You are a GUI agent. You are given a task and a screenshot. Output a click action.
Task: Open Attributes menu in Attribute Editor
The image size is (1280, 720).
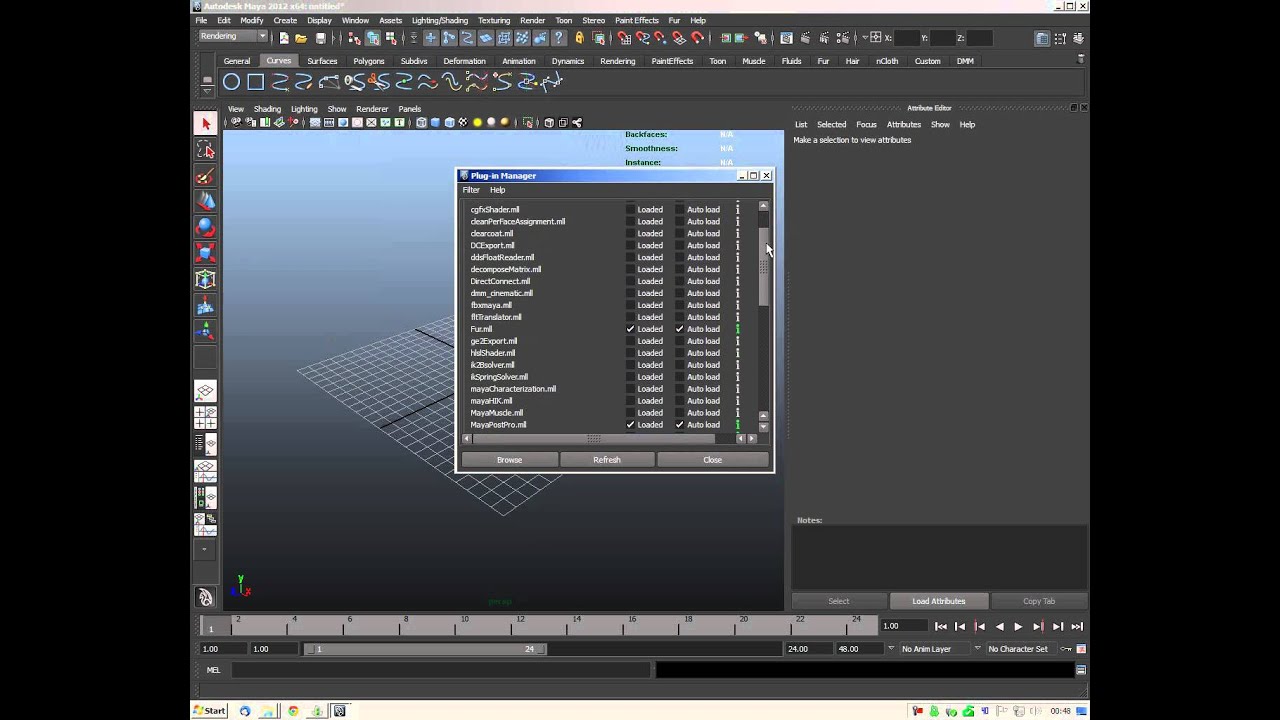(x=903, y=125)
